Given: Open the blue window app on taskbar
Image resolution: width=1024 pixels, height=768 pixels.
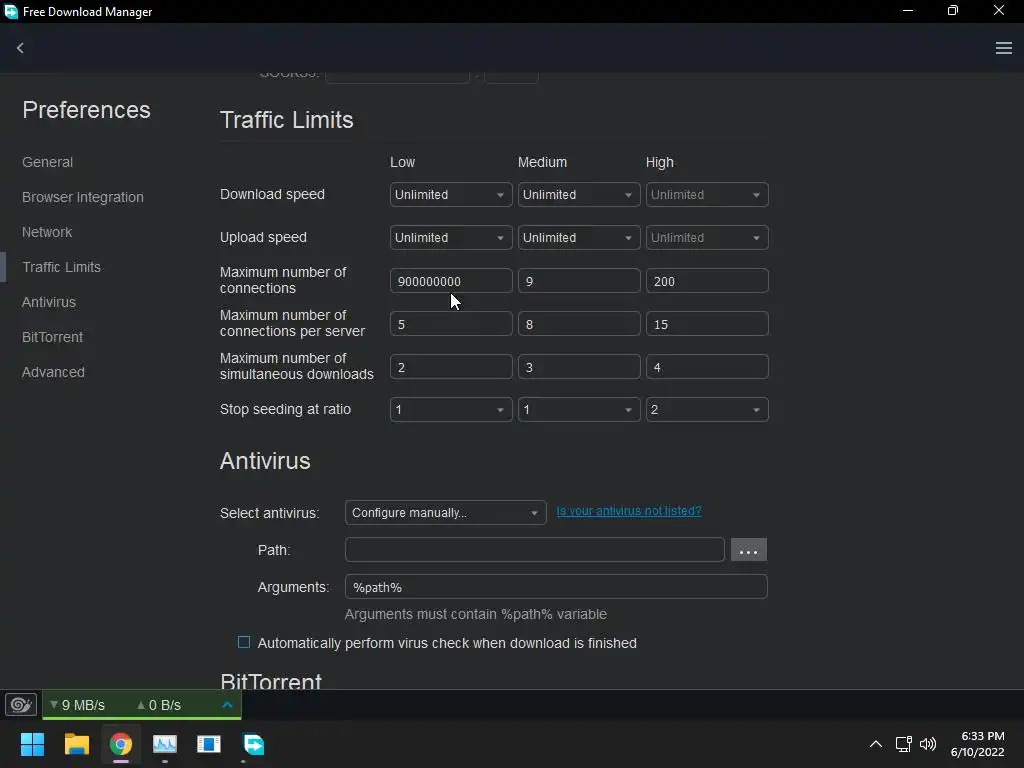Looking at the screenshot, I should (x=209, y=744).
